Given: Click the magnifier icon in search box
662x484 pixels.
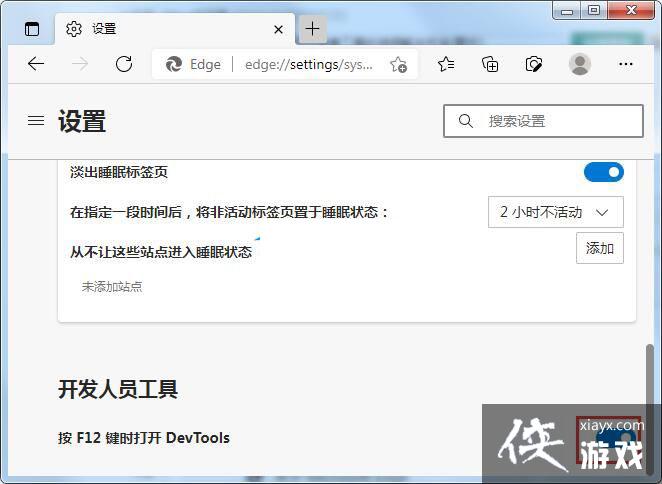Looking at the screenshot, I should point(465,121).
